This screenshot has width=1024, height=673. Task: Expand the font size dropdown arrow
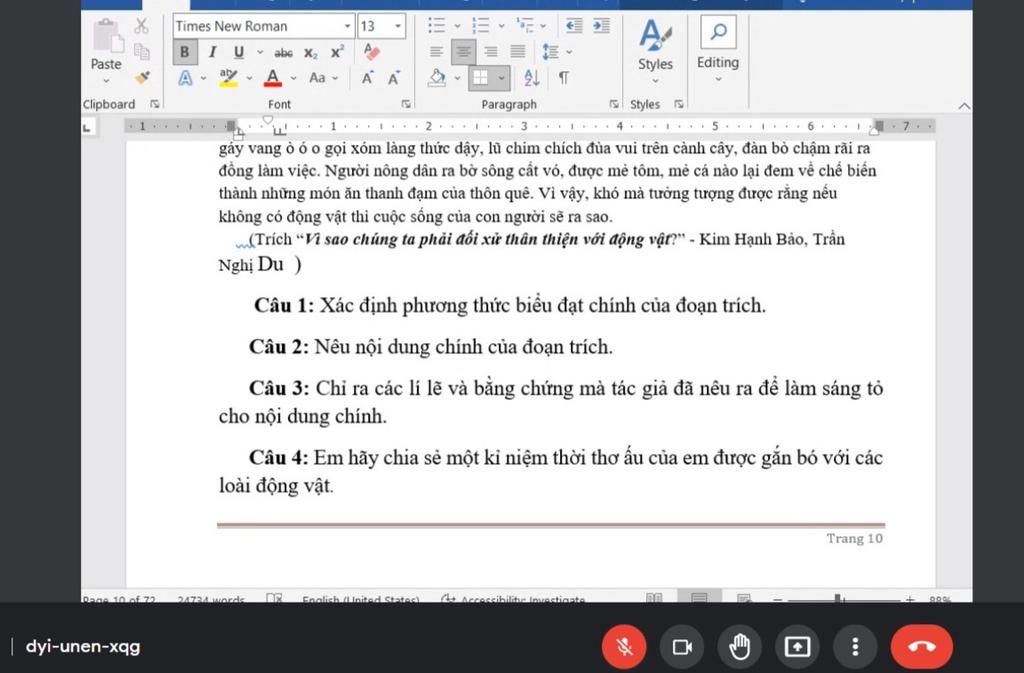click(398, 26)
